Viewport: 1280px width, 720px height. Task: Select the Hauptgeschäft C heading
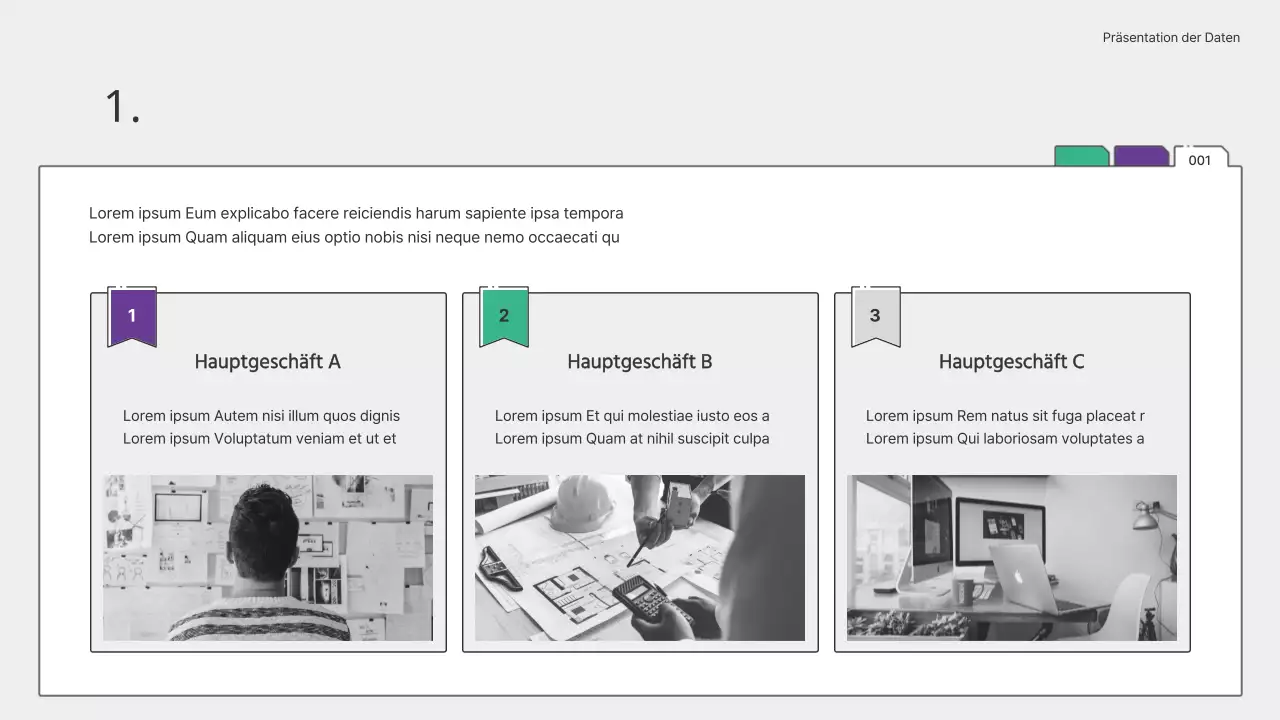coord(1011,362)
